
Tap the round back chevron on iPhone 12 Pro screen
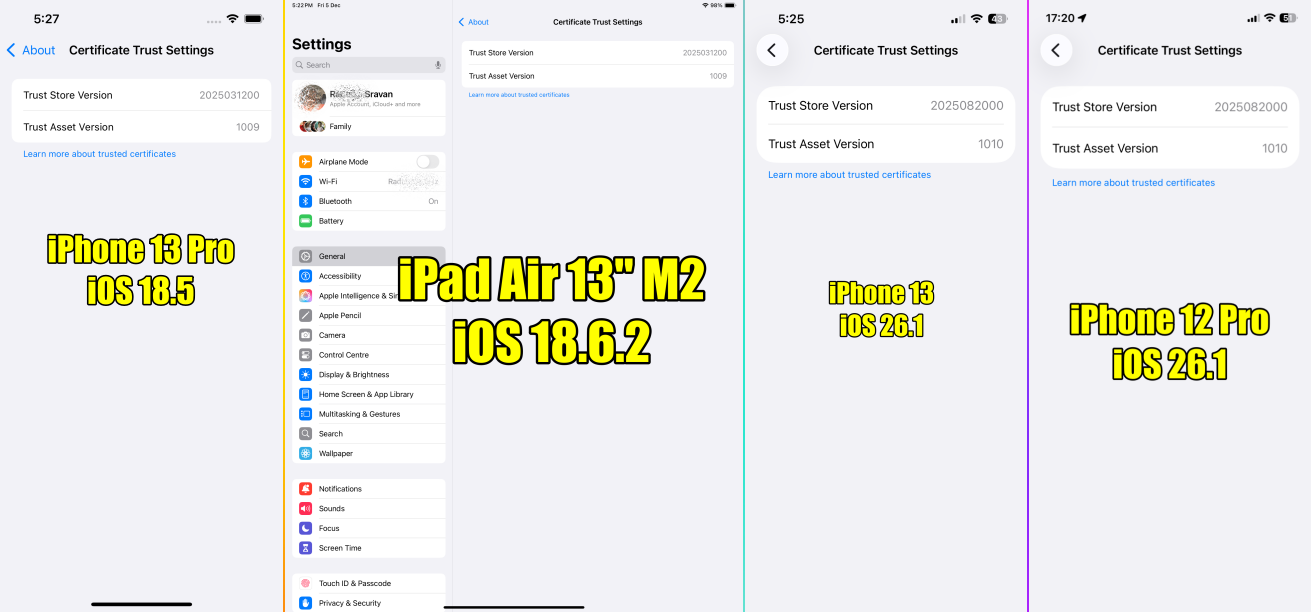click(x=1056, y=50)
